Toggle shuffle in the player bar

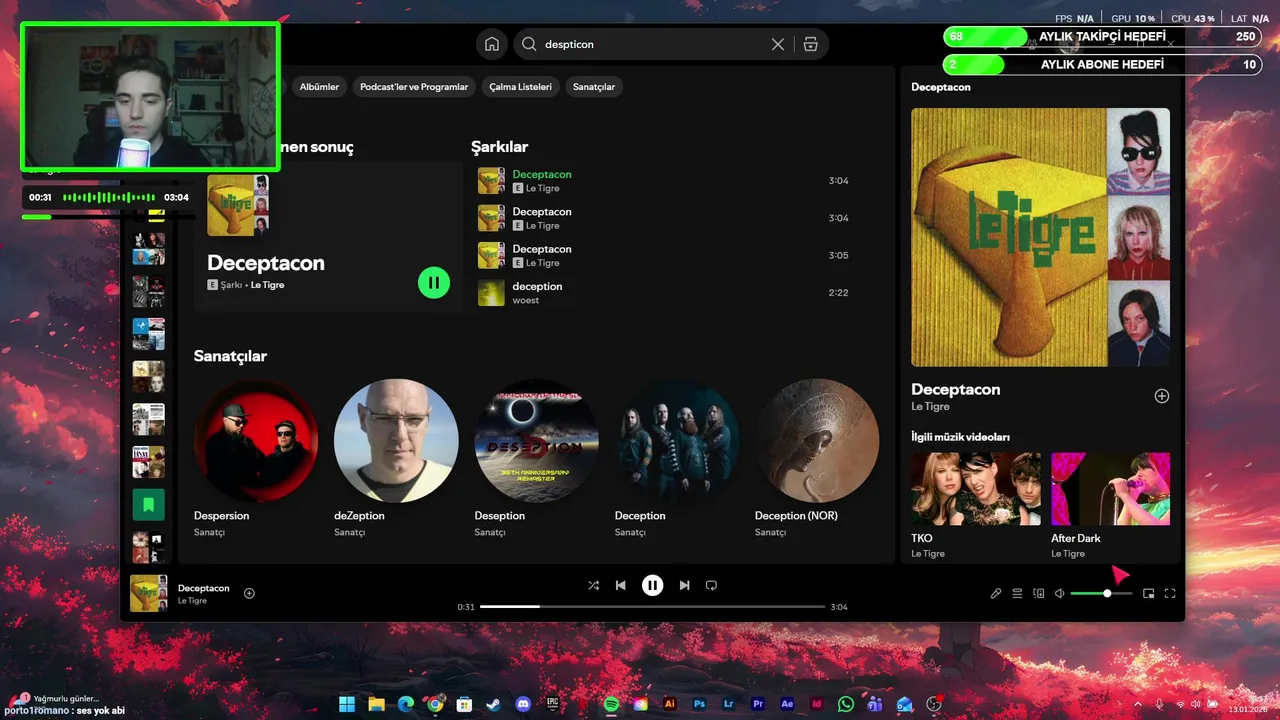point(594,585)
